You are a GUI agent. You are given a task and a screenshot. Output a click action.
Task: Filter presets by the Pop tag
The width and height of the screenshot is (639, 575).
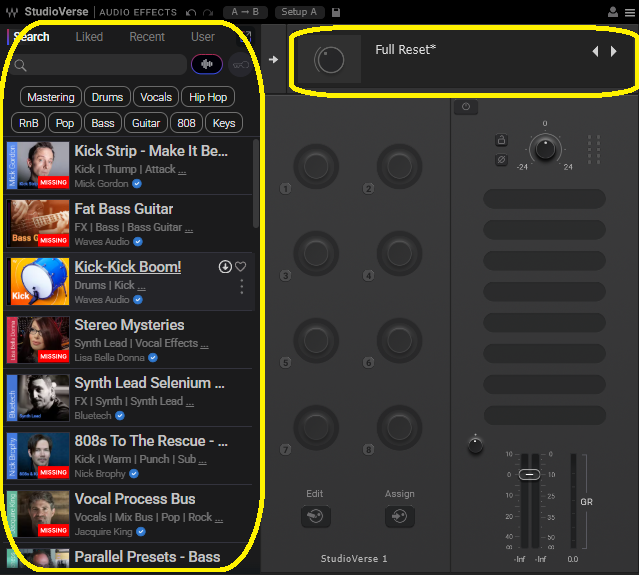[x=65, y=123]
